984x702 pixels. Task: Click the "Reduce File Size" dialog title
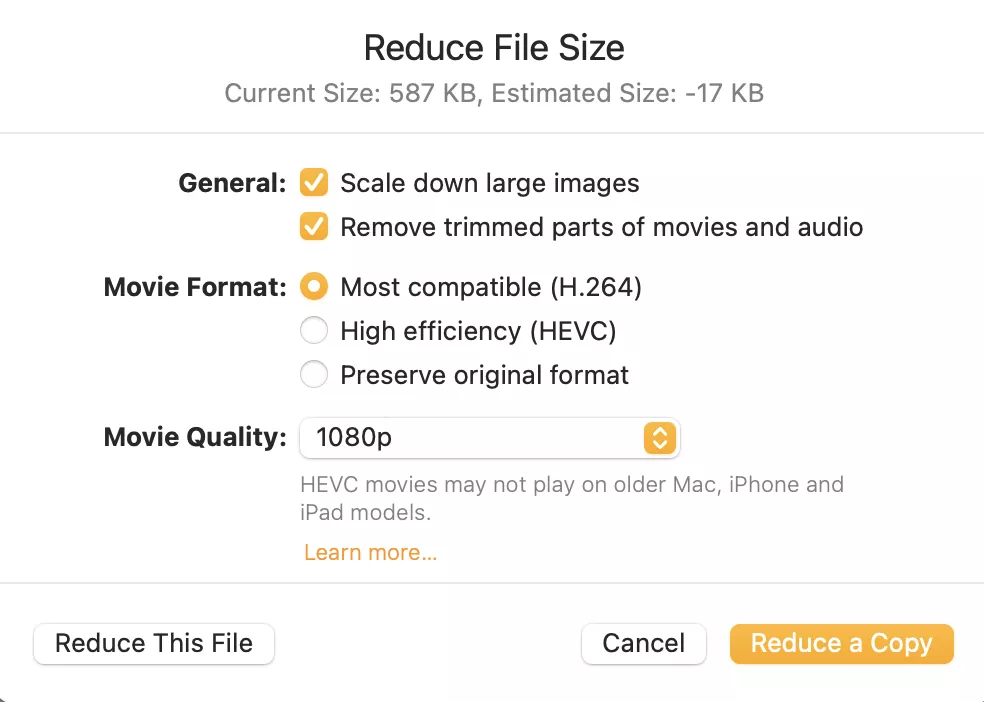(494, 47)
